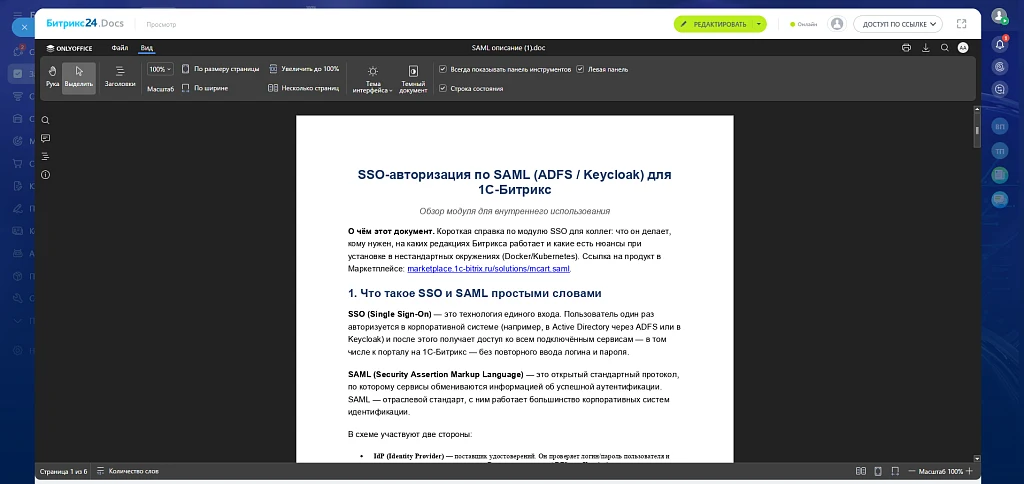Image resolution: width=1024 pixels, height=484 pixels.
Task: Expand the arrow next to РЕДАКТИРОВАТЬ
Action: click(x=759, y=24)
